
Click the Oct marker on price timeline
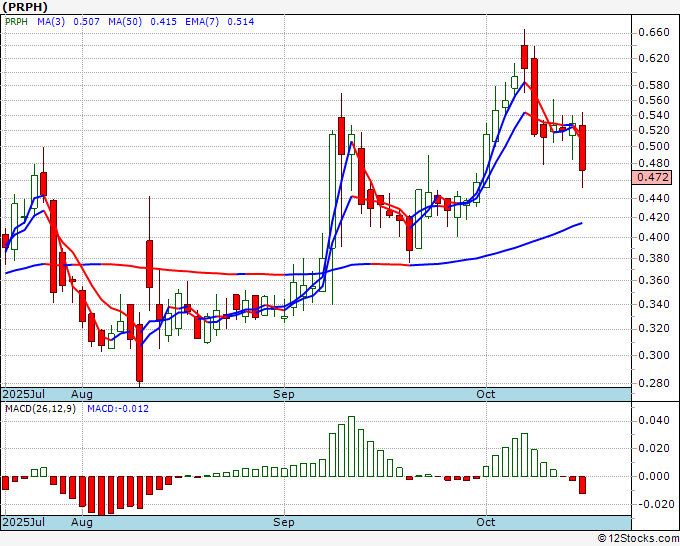tap(485, 394)
